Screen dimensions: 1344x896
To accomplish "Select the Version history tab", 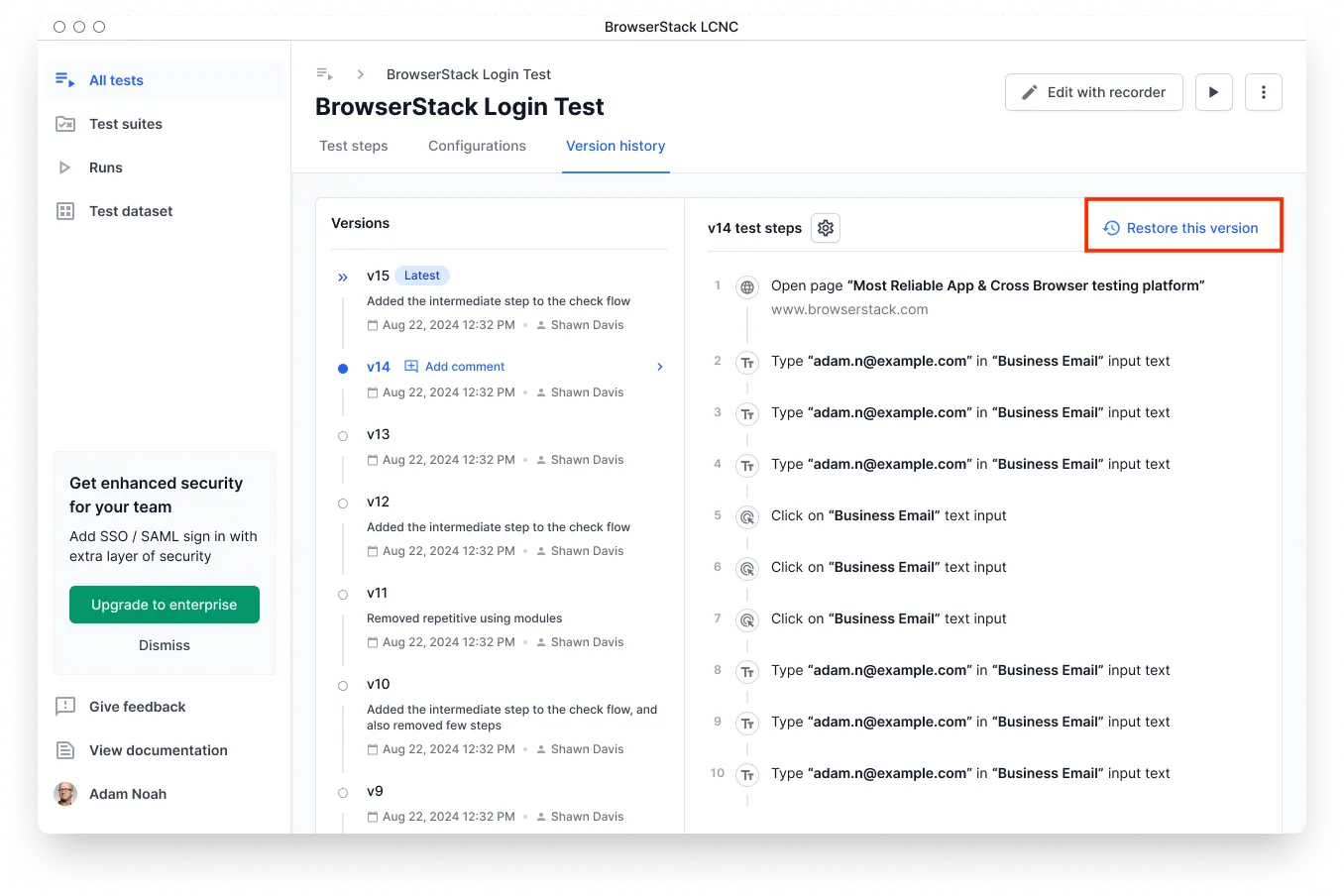I will pyautogui.click(x=616, y=146).
